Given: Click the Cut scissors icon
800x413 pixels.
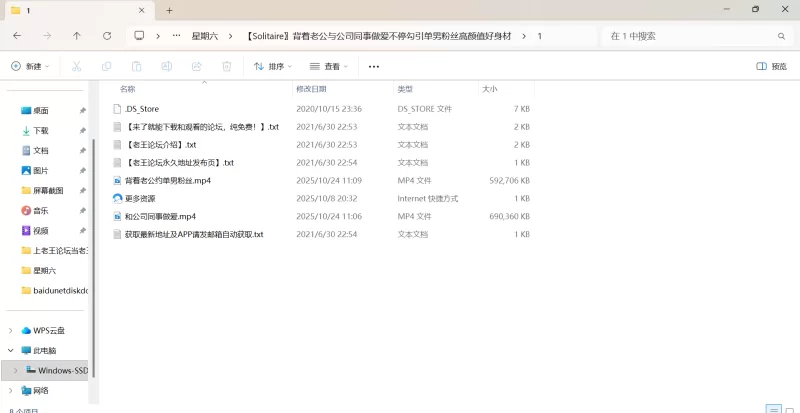Looking at the screenshot, I should point(77,66).
